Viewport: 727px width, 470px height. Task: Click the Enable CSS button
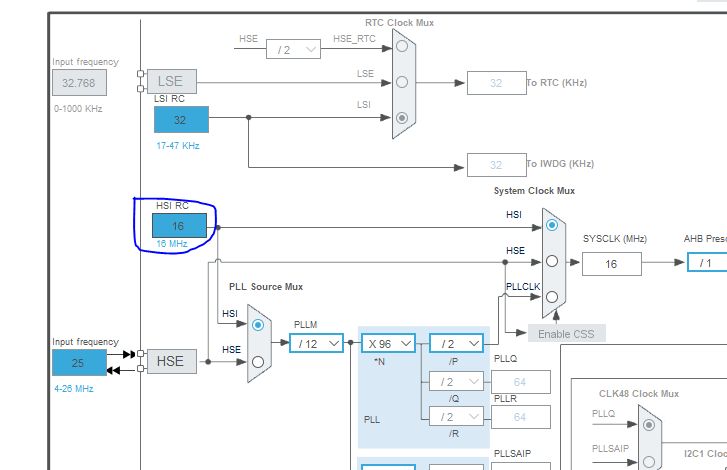click(566, 333)
